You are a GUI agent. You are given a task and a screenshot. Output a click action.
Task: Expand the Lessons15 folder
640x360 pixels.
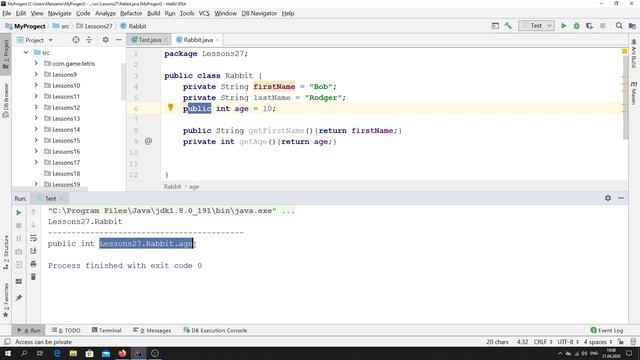click(x=36, y=140)
